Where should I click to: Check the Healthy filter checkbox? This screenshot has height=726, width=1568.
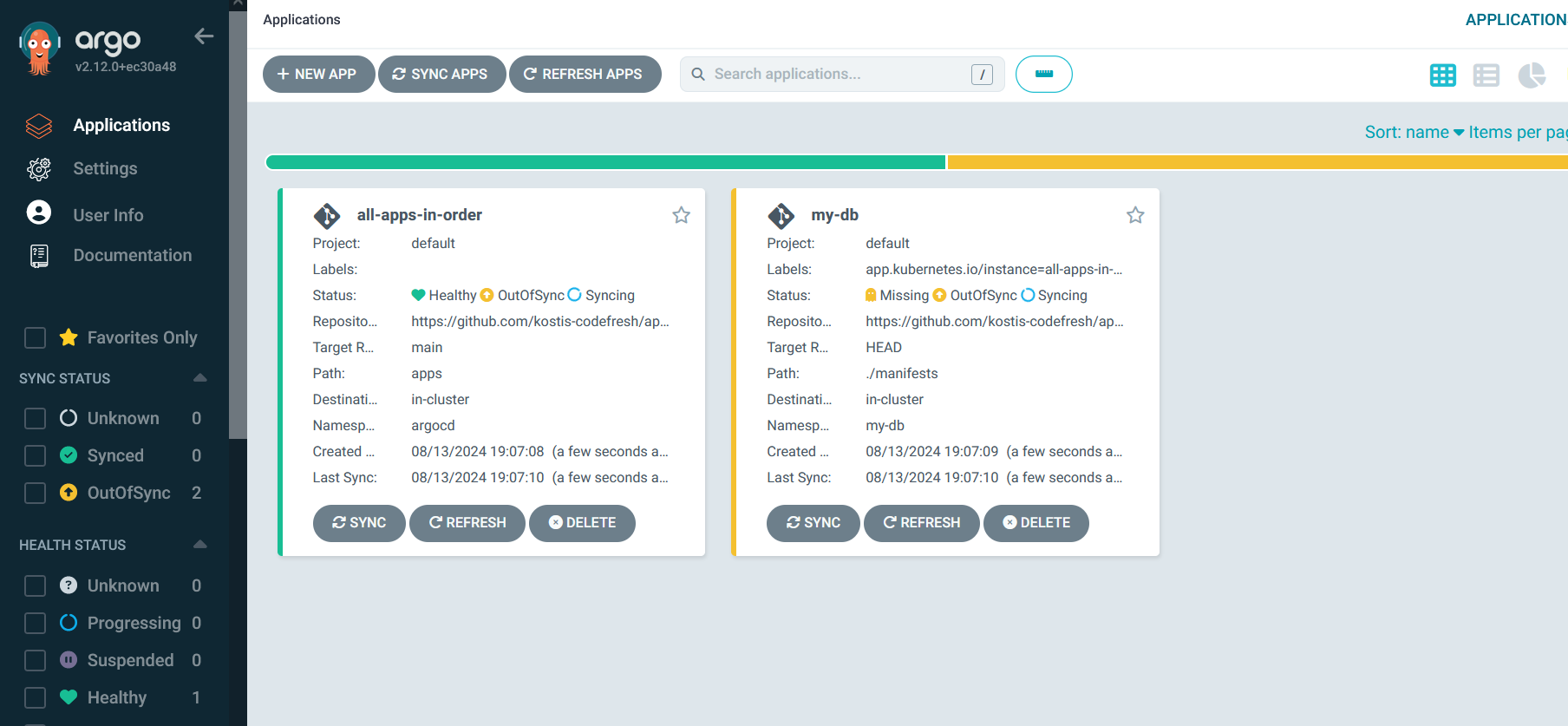click(36, 697)
